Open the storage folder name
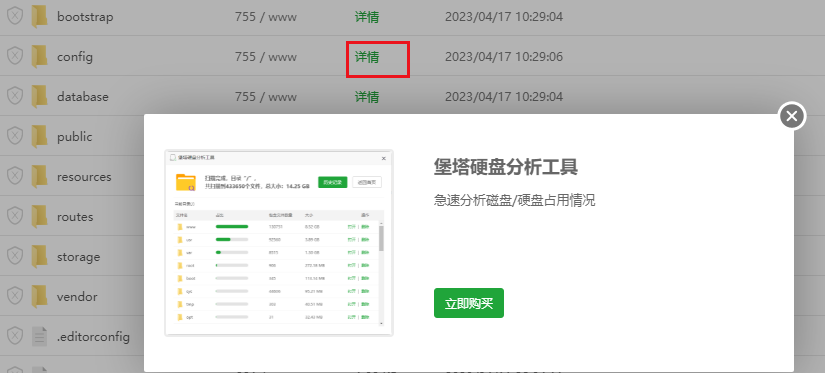This screenshot has height=373, width=825. tap(78, 257)
